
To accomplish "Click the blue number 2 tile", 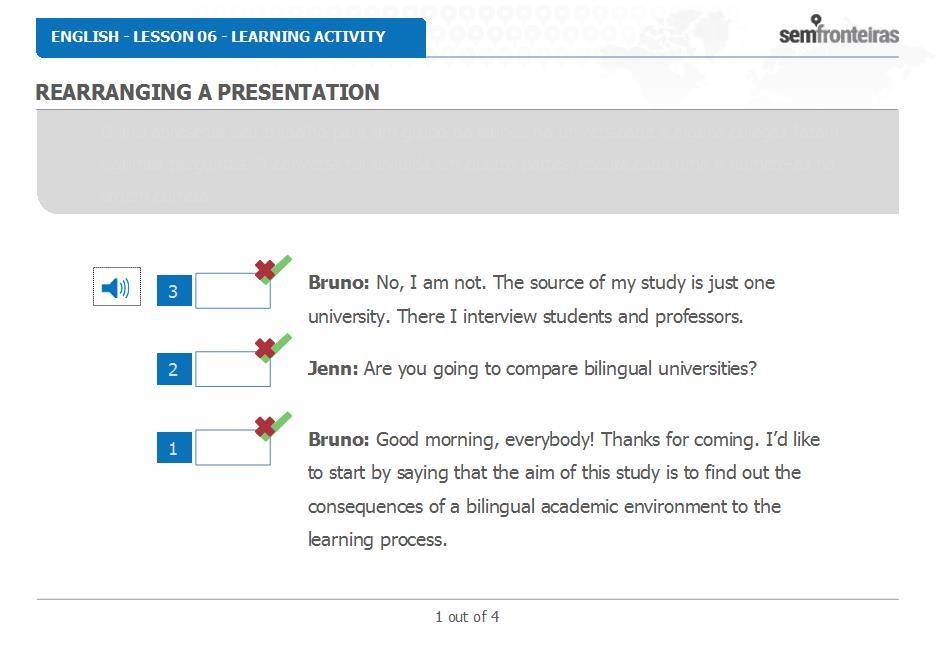I will [174, 369].
